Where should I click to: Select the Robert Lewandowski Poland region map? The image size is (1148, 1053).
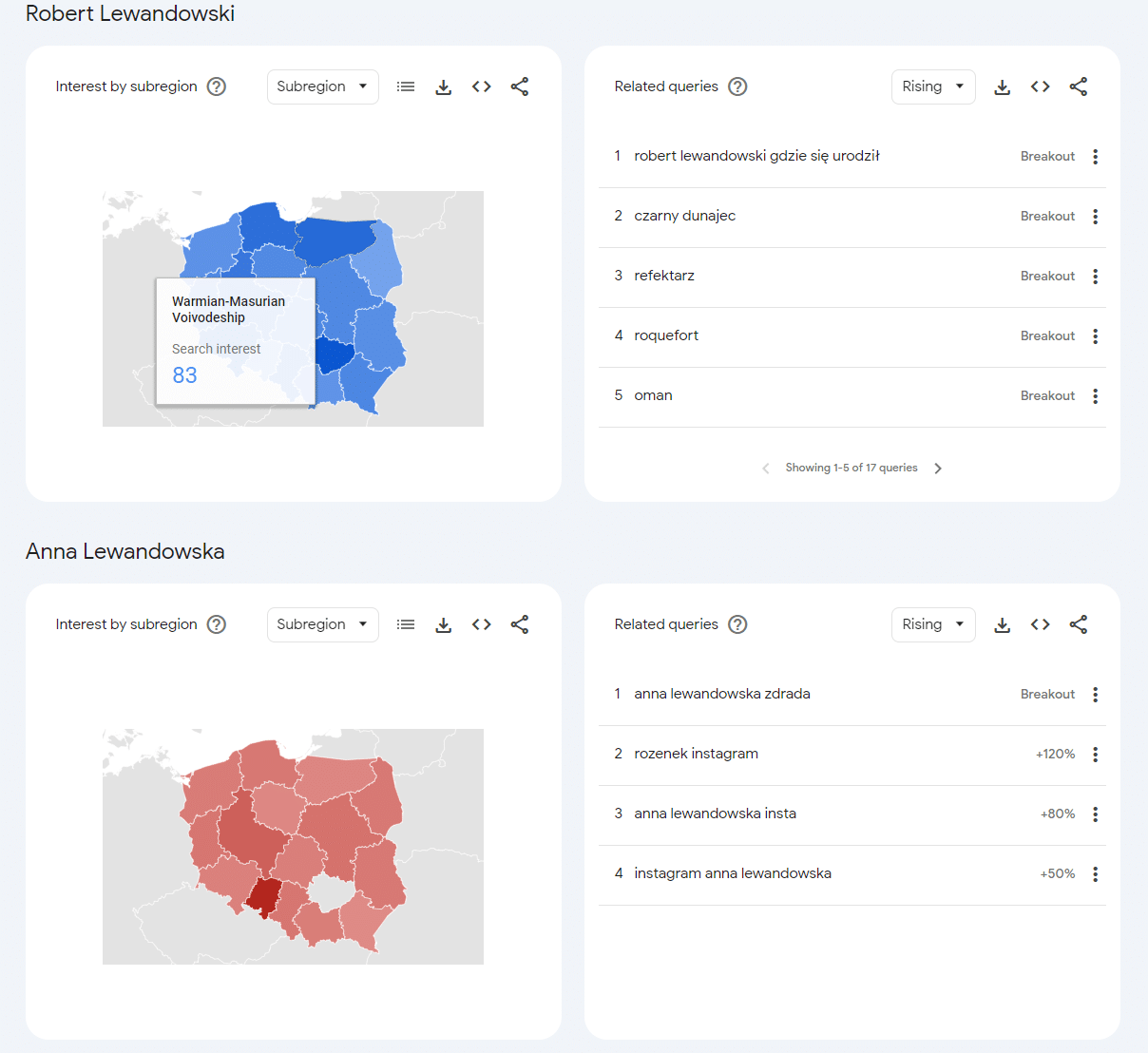click(x=293, y=309)
